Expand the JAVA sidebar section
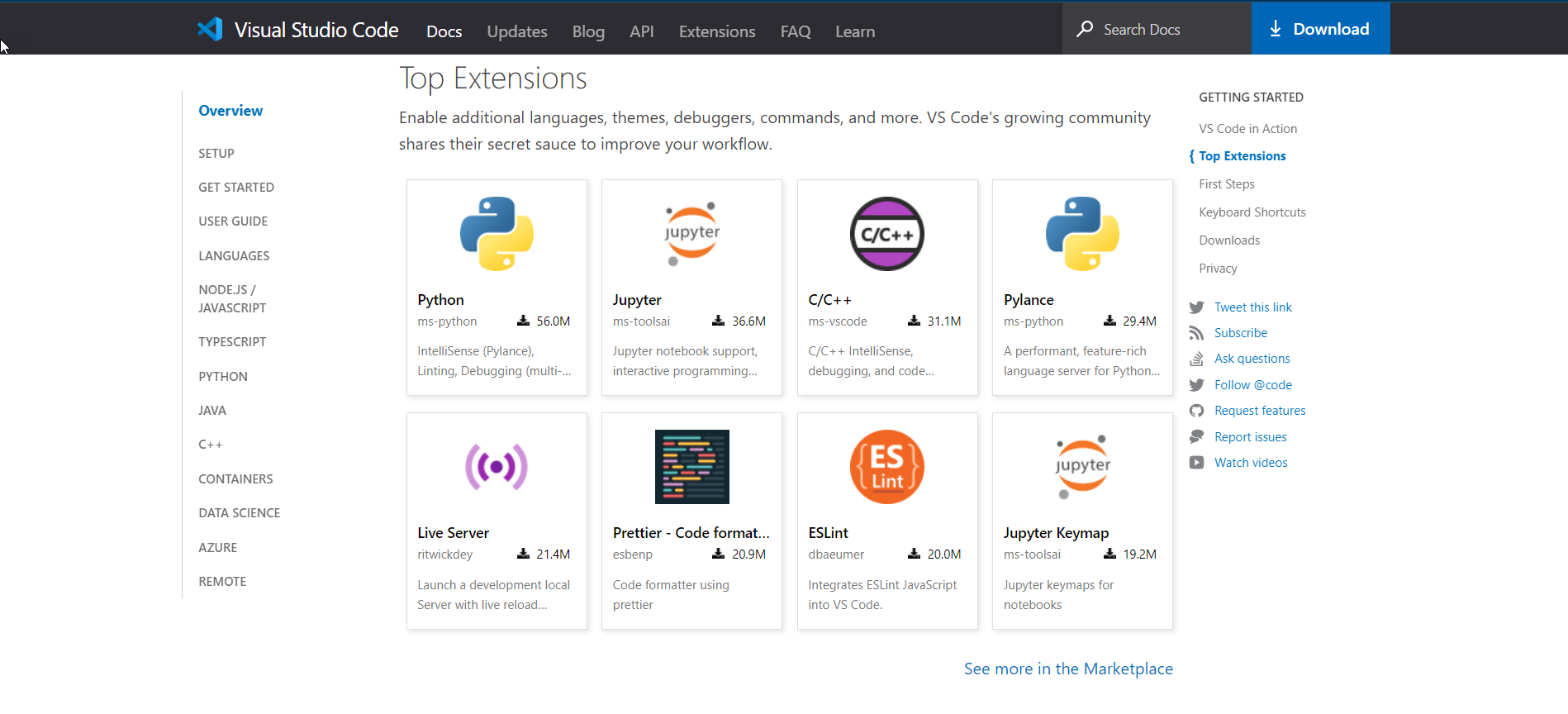Image resolution: width=1568 pixels, height=714 pixels. 212,410
